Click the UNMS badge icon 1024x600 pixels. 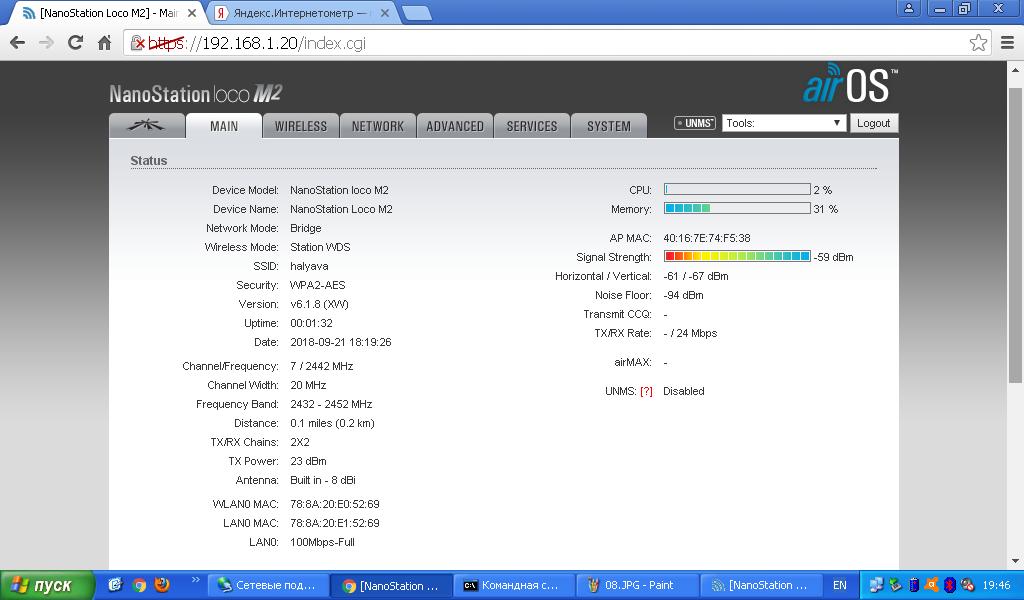695,123
